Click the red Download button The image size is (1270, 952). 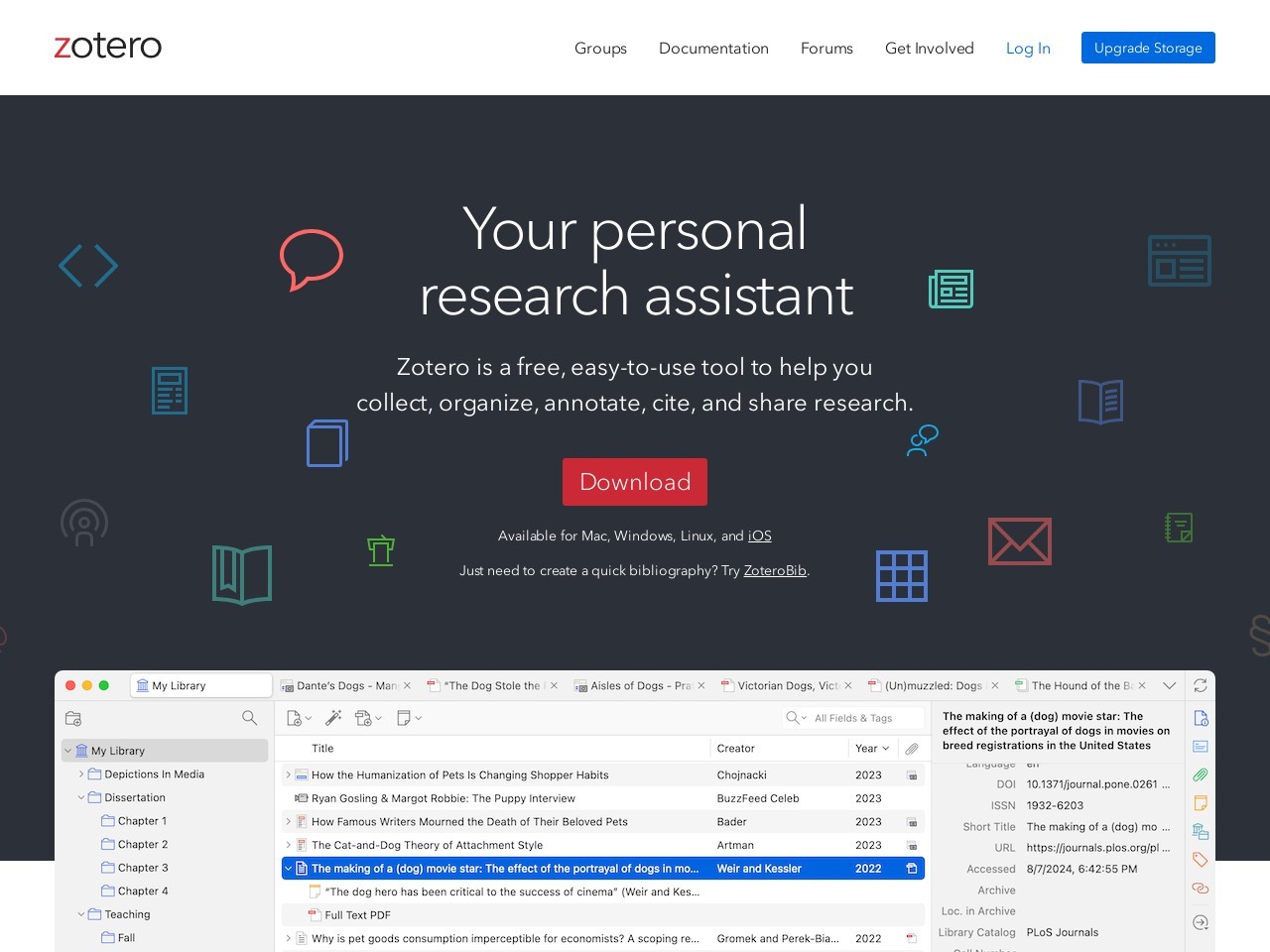[x=635, y=482]
